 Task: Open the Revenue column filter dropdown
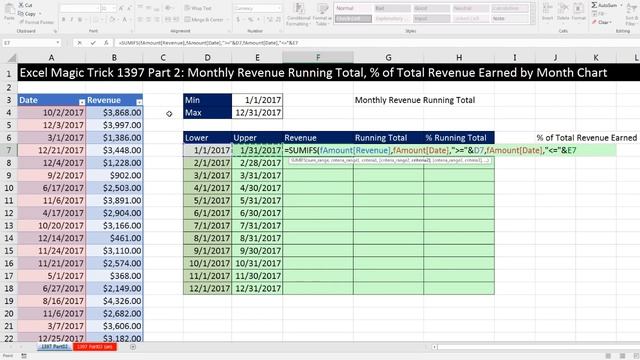click(139, 102)
